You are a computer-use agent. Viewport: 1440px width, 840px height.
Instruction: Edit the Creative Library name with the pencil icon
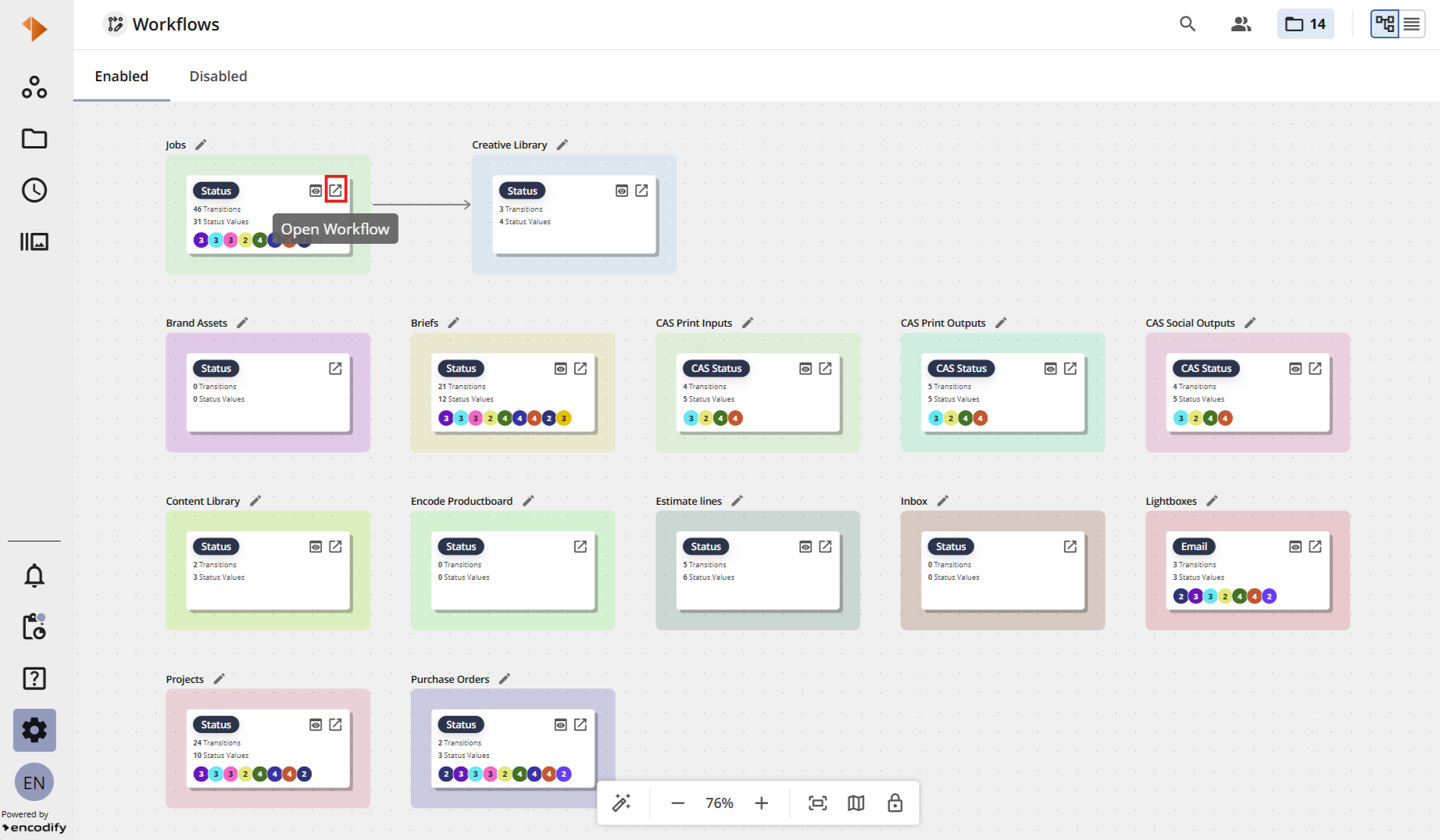562,145
